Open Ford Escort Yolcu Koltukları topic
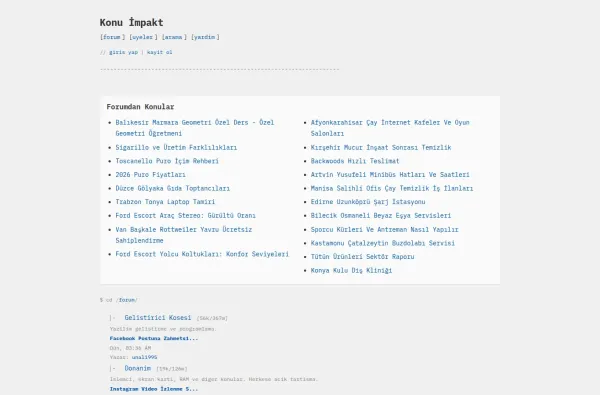The image size is (600, 395). click(x=202, y=254)
